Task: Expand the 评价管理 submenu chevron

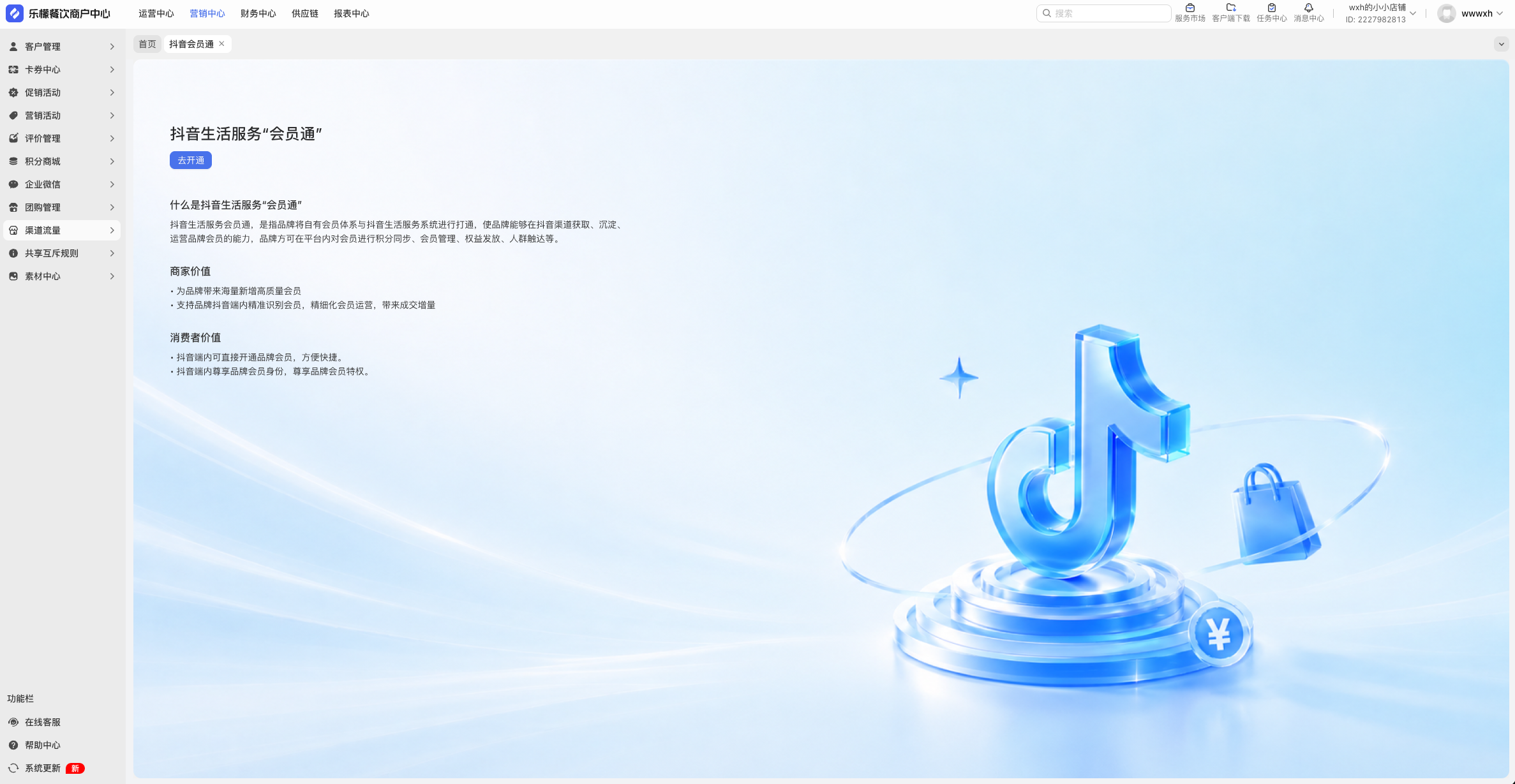Action: pos(112,138)
